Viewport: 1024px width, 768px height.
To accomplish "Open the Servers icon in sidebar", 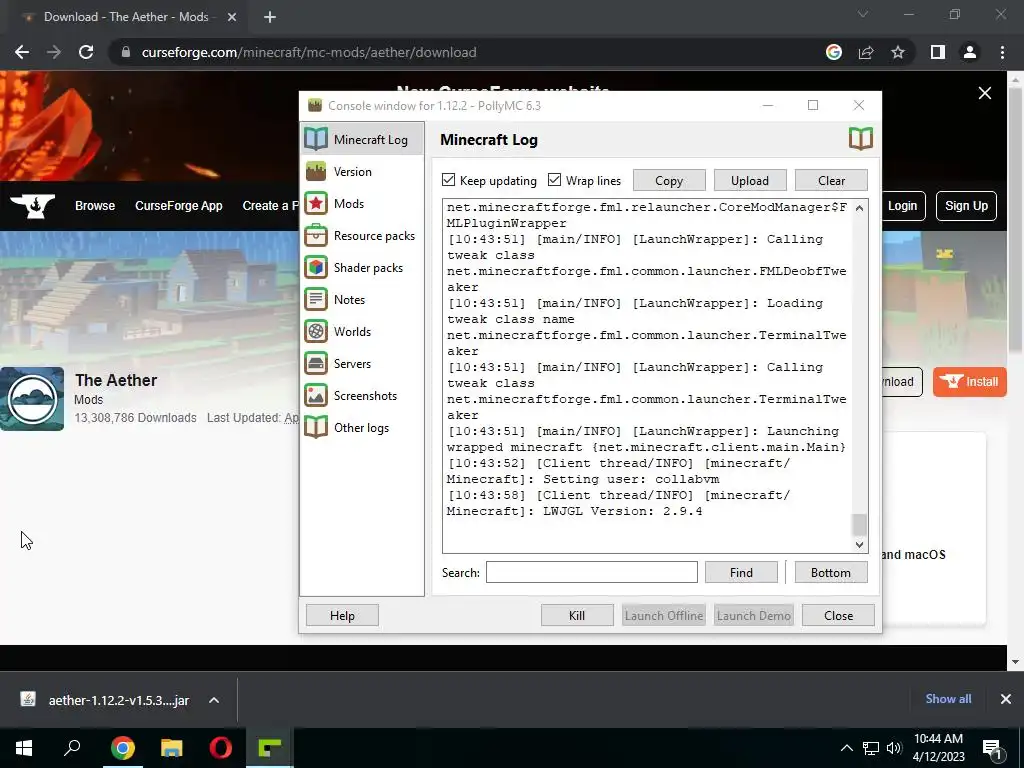I will 316,363.
